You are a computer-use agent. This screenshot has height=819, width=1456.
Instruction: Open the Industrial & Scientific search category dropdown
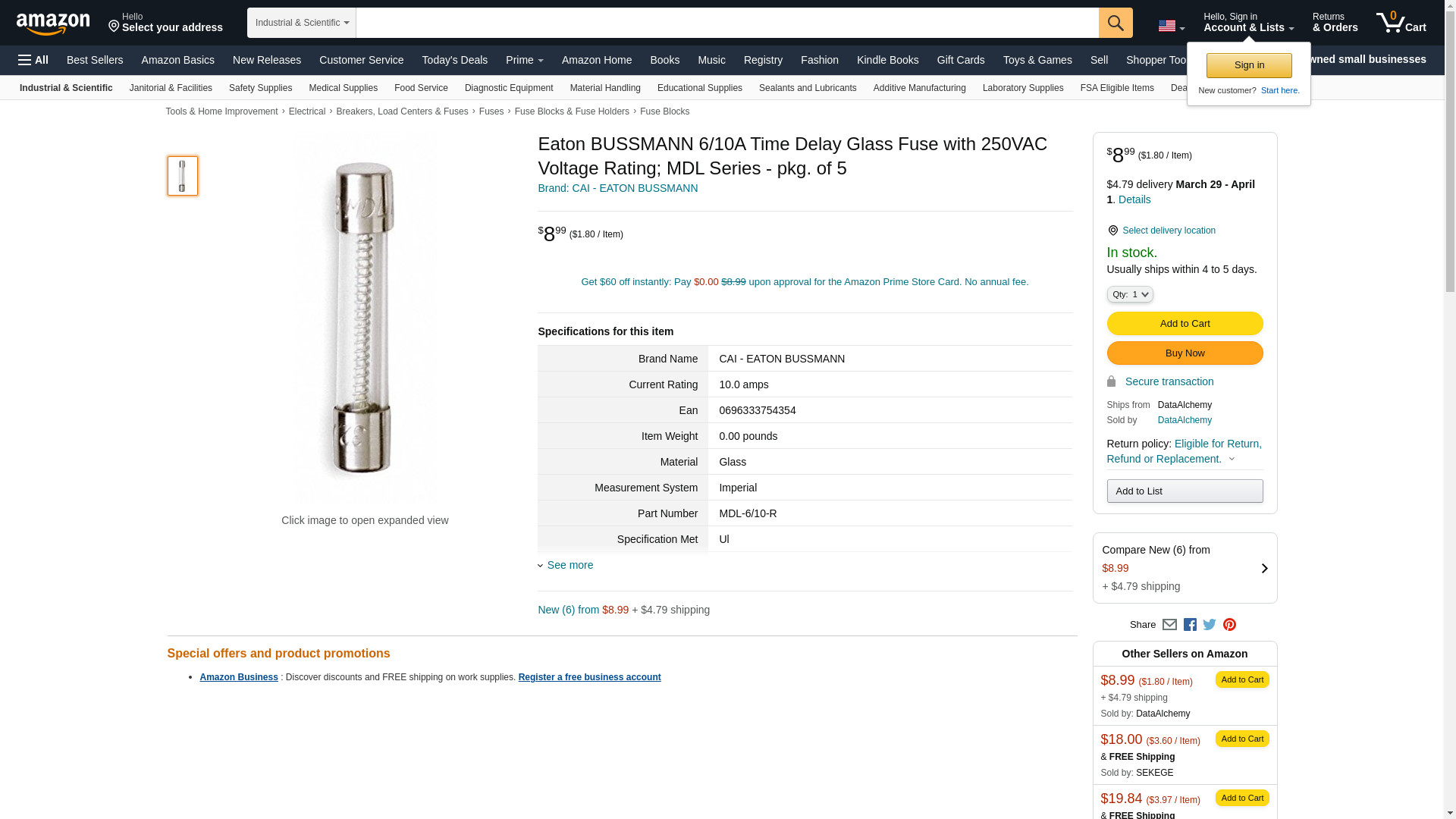[302, 23]
